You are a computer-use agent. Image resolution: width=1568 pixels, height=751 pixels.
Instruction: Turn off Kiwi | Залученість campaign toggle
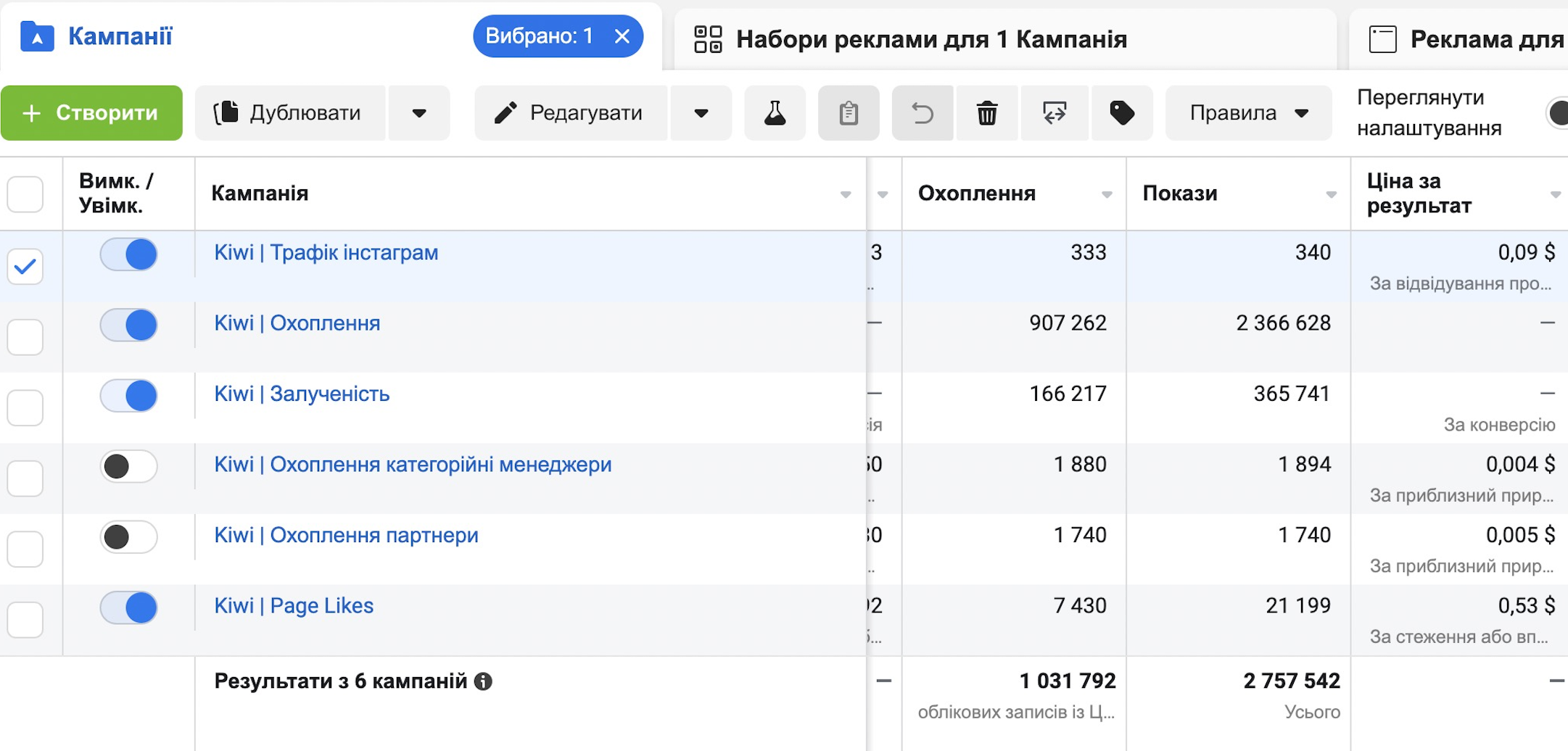129,396
